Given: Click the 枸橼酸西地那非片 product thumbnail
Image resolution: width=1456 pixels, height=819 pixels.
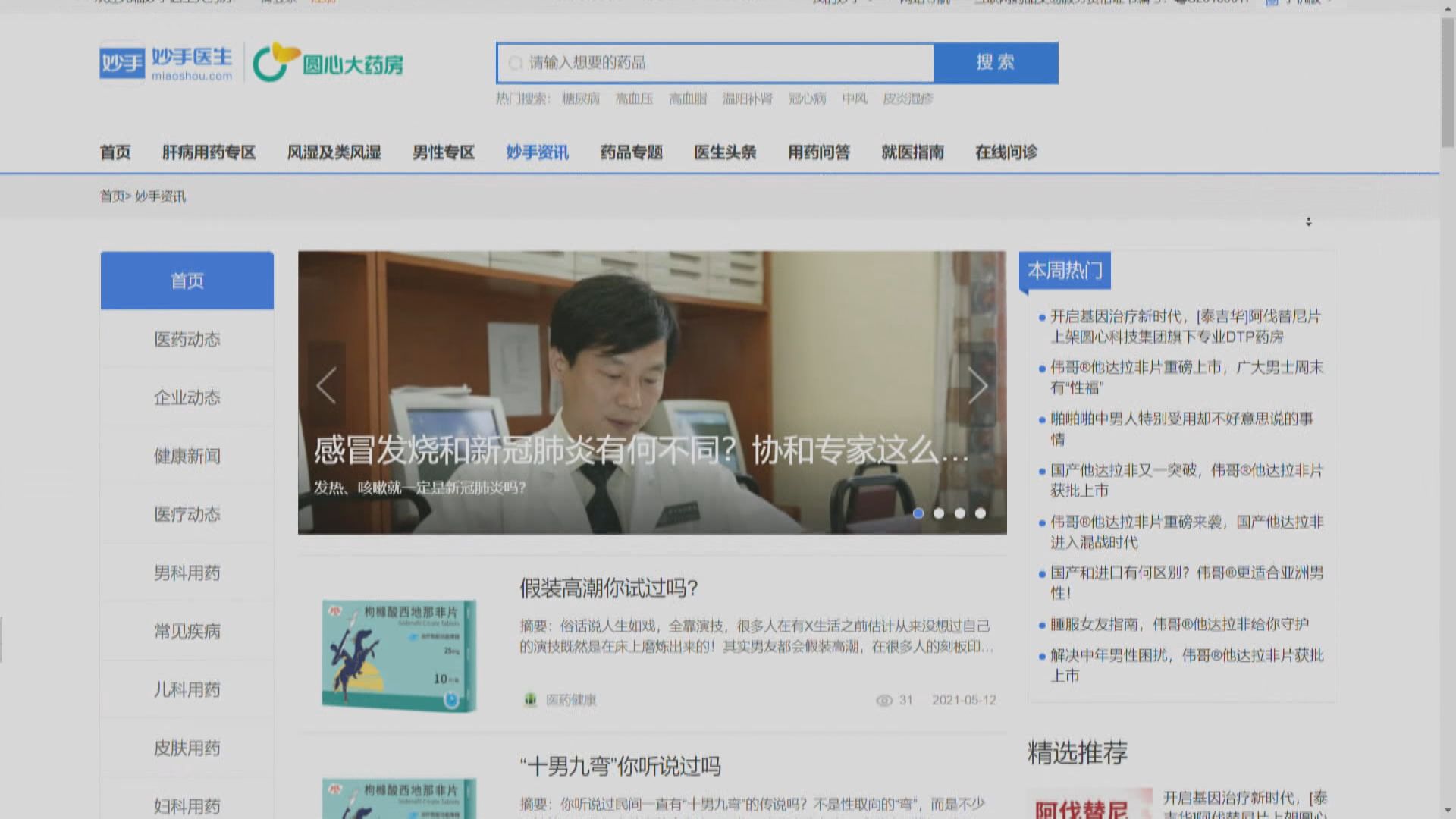Looking at the screenshot, I should (x=399, y=655).
